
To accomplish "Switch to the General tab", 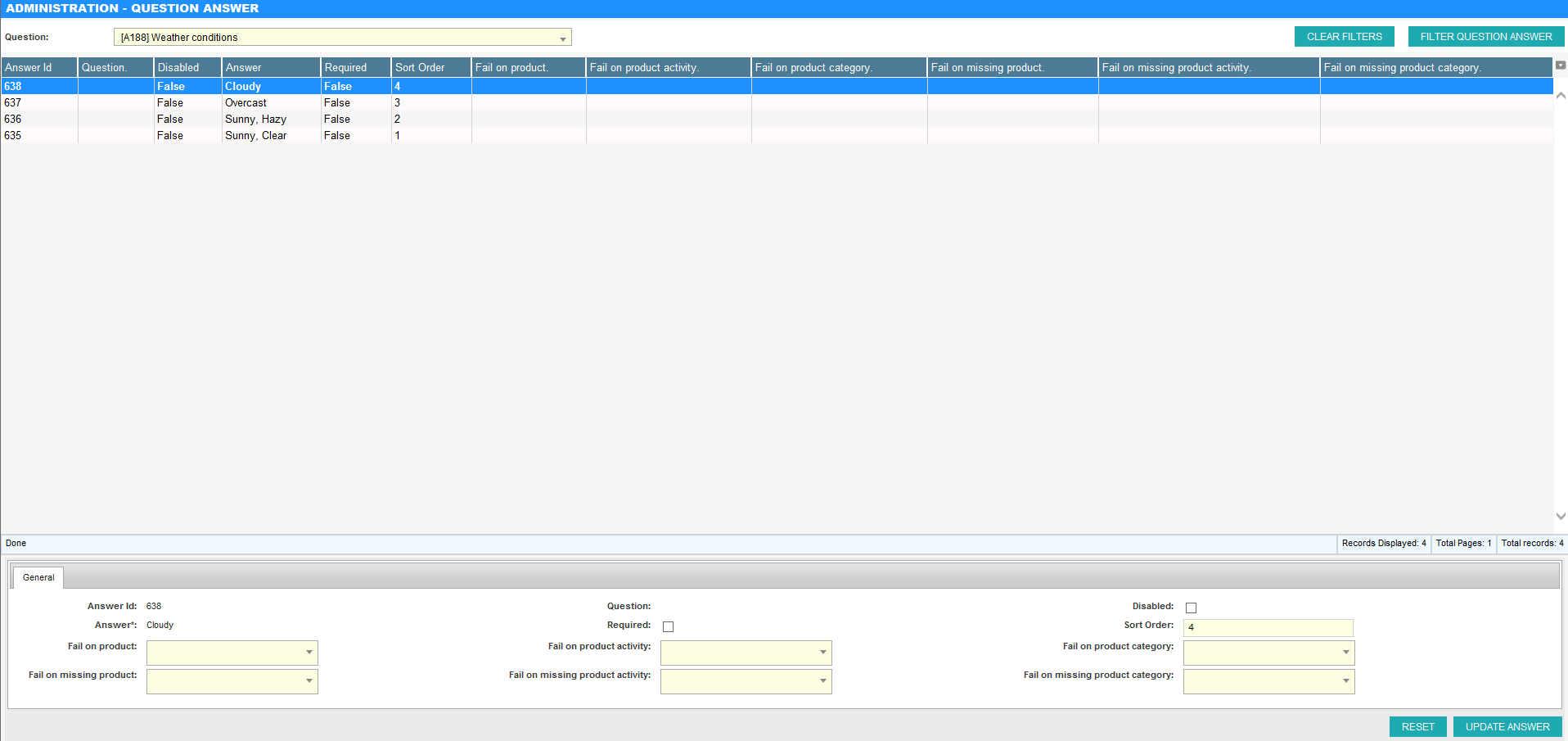I will [38, 577].
